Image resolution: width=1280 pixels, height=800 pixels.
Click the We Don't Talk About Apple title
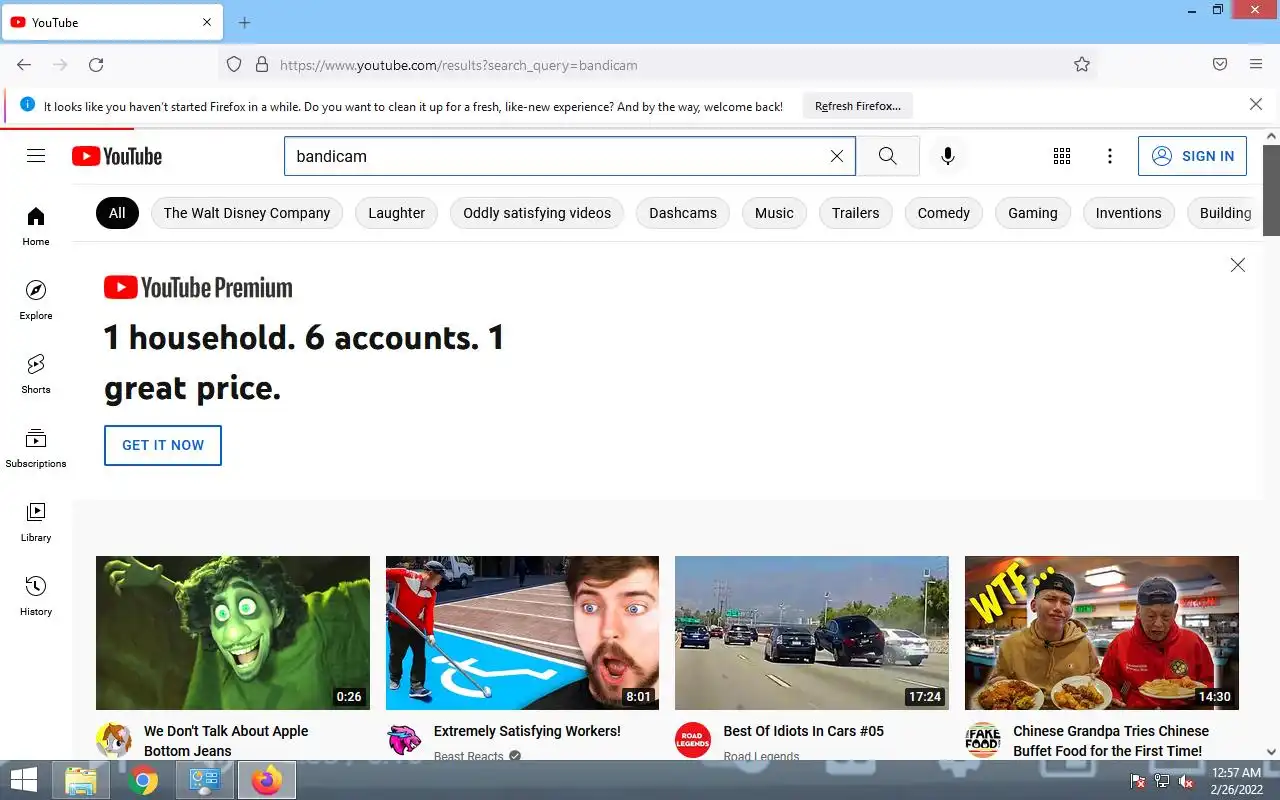226,741
